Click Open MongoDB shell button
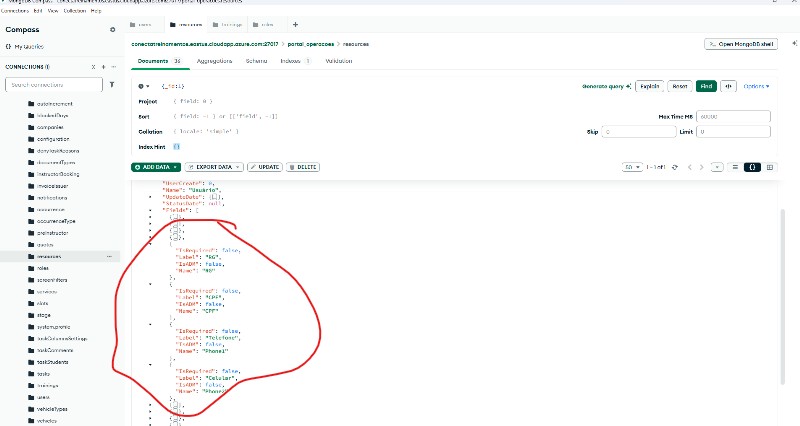The image size is (800, 426). coord(741,44)
